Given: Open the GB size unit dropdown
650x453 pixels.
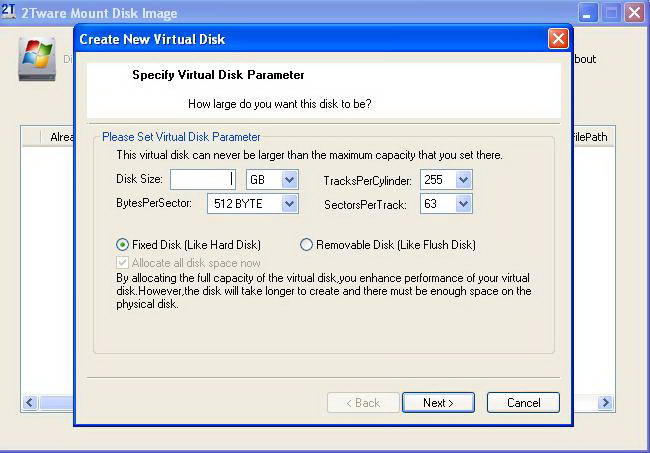Looking at the screenshot, I should tap(289, 180).
